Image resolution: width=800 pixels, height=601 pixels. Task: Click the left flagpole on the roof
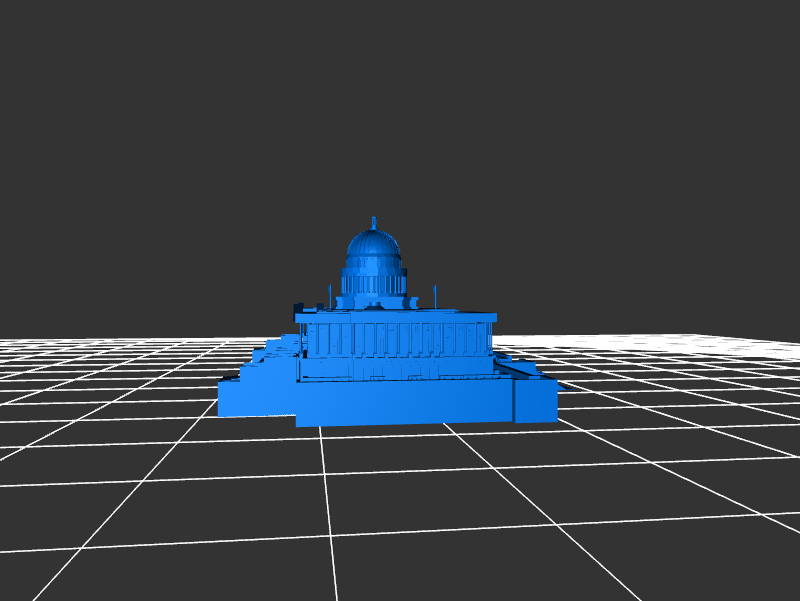click(330, 295)
